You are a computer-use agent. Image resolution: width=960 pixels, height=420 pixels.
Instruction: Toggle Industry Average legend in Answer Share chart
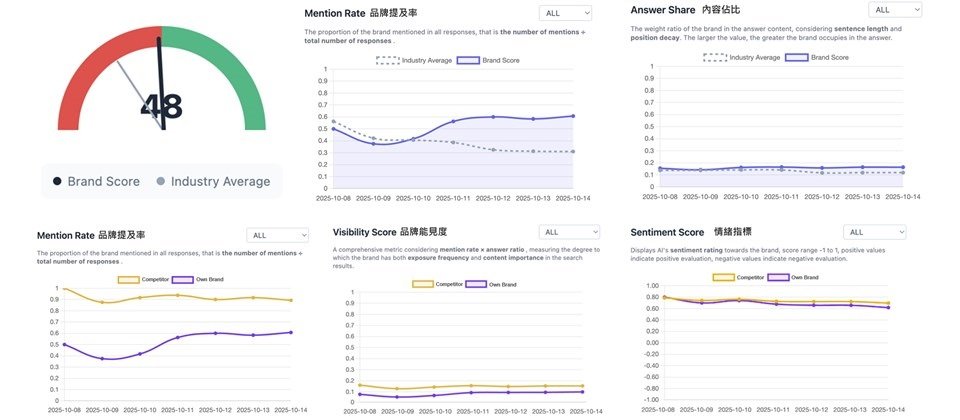click(x=741, y=58)
